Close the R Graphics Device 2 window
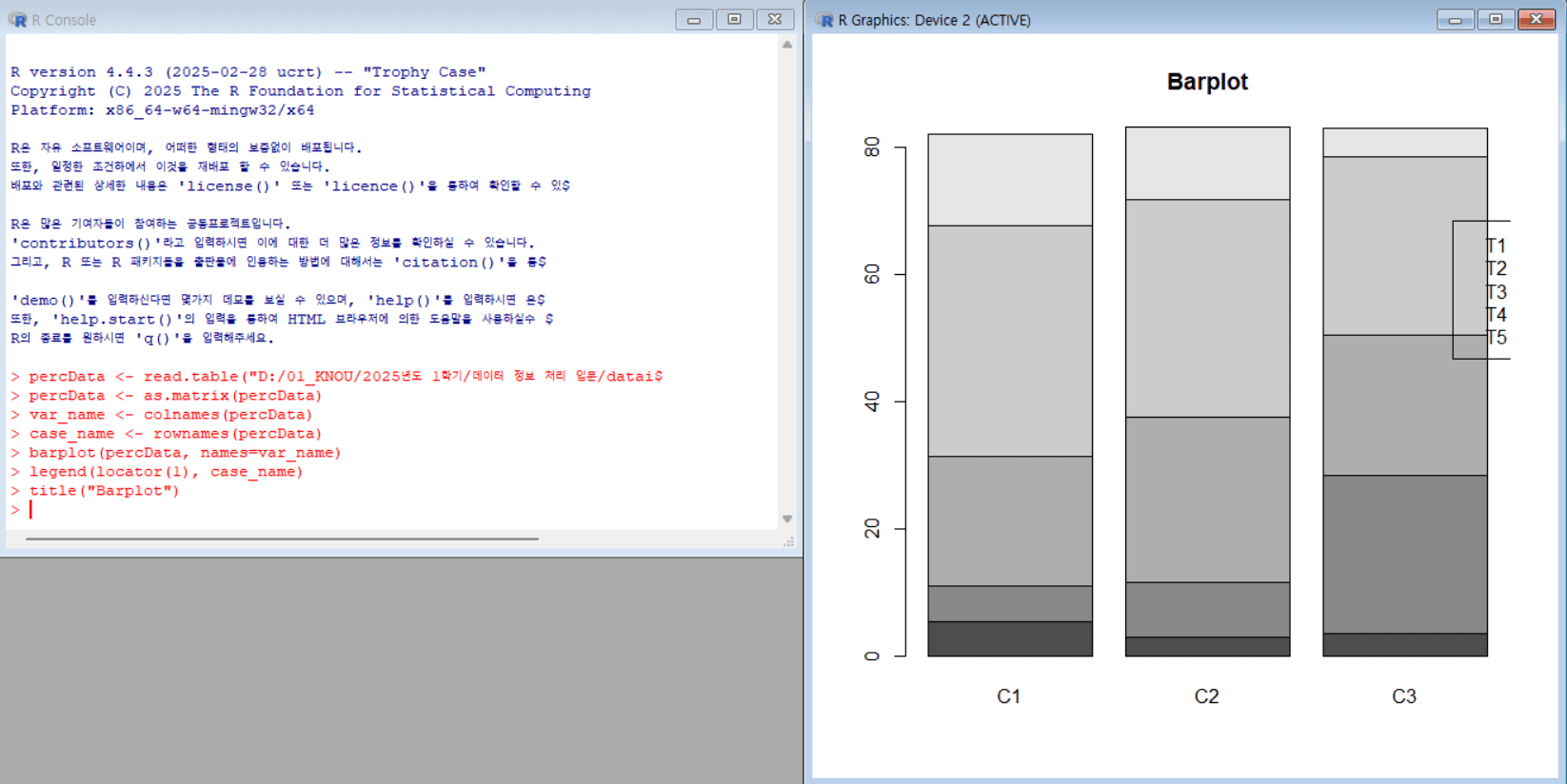Image resolution: width=1567 pixels, height=784 pixels. (1537, 20)
